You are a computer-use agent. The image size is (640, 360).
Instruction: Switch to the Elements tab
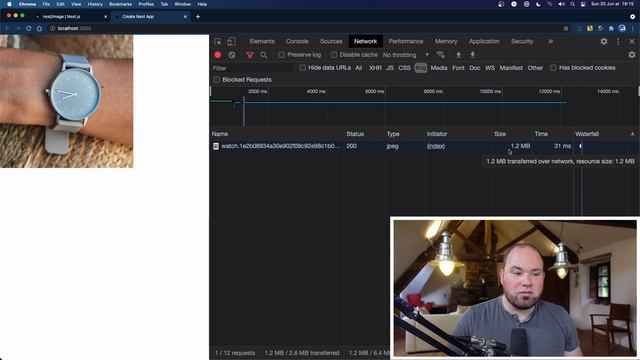262,41
